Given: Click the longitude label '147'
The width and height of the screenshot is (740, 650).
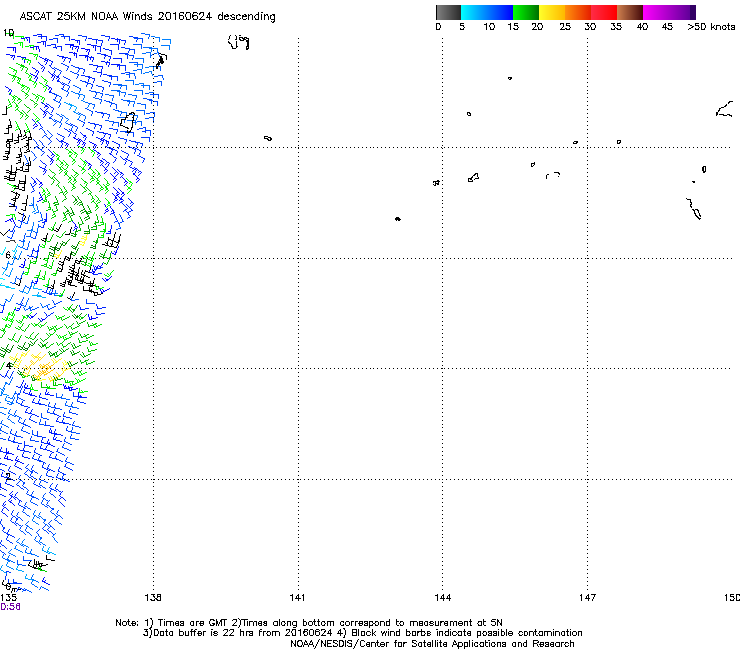Looking at the screenshot, I should coord(587,598).
